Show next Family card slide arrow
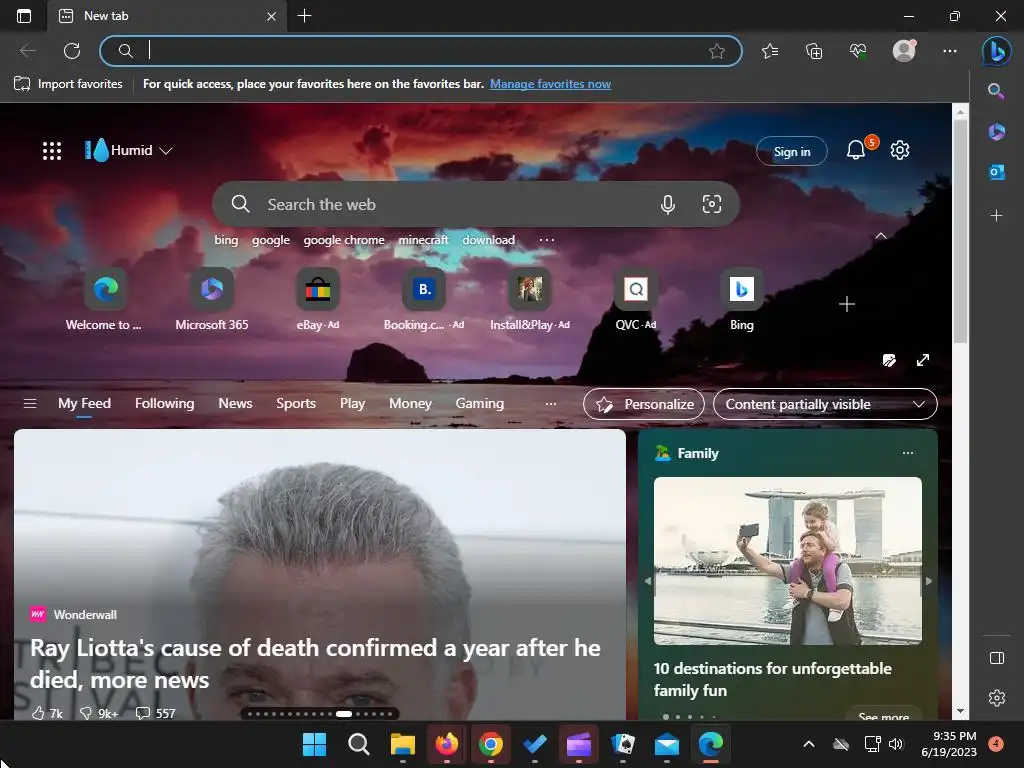Image resolution: width=1024 pixels, height=768 pixels. coord(929,581)
